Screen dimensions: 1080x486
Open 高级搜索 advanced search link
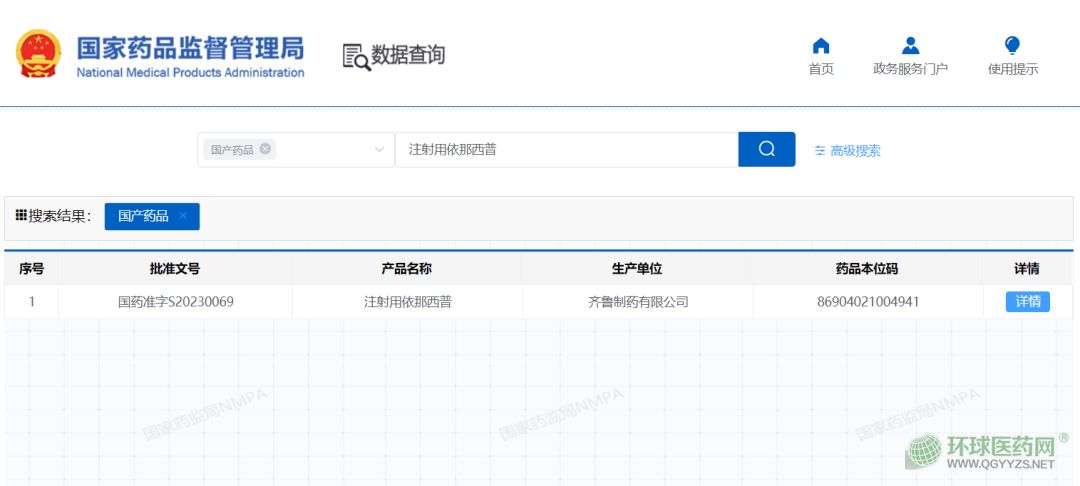click(855, 151)
